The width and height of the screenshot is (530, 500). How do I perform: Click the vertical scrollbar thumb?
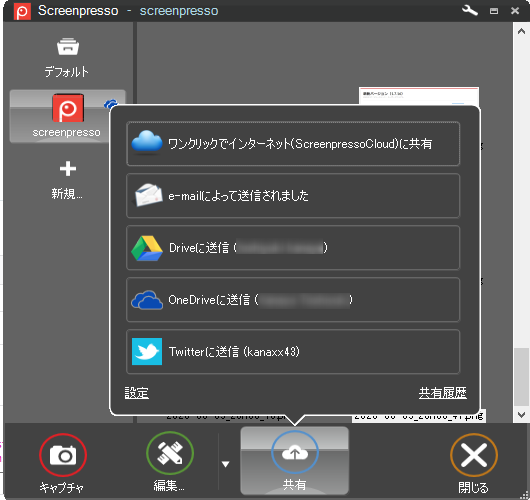(x=521, y=377)
